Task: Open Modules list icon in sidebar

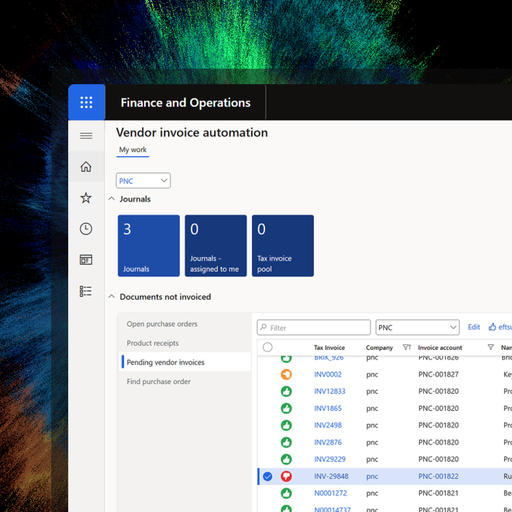Action: pos(86,291)
